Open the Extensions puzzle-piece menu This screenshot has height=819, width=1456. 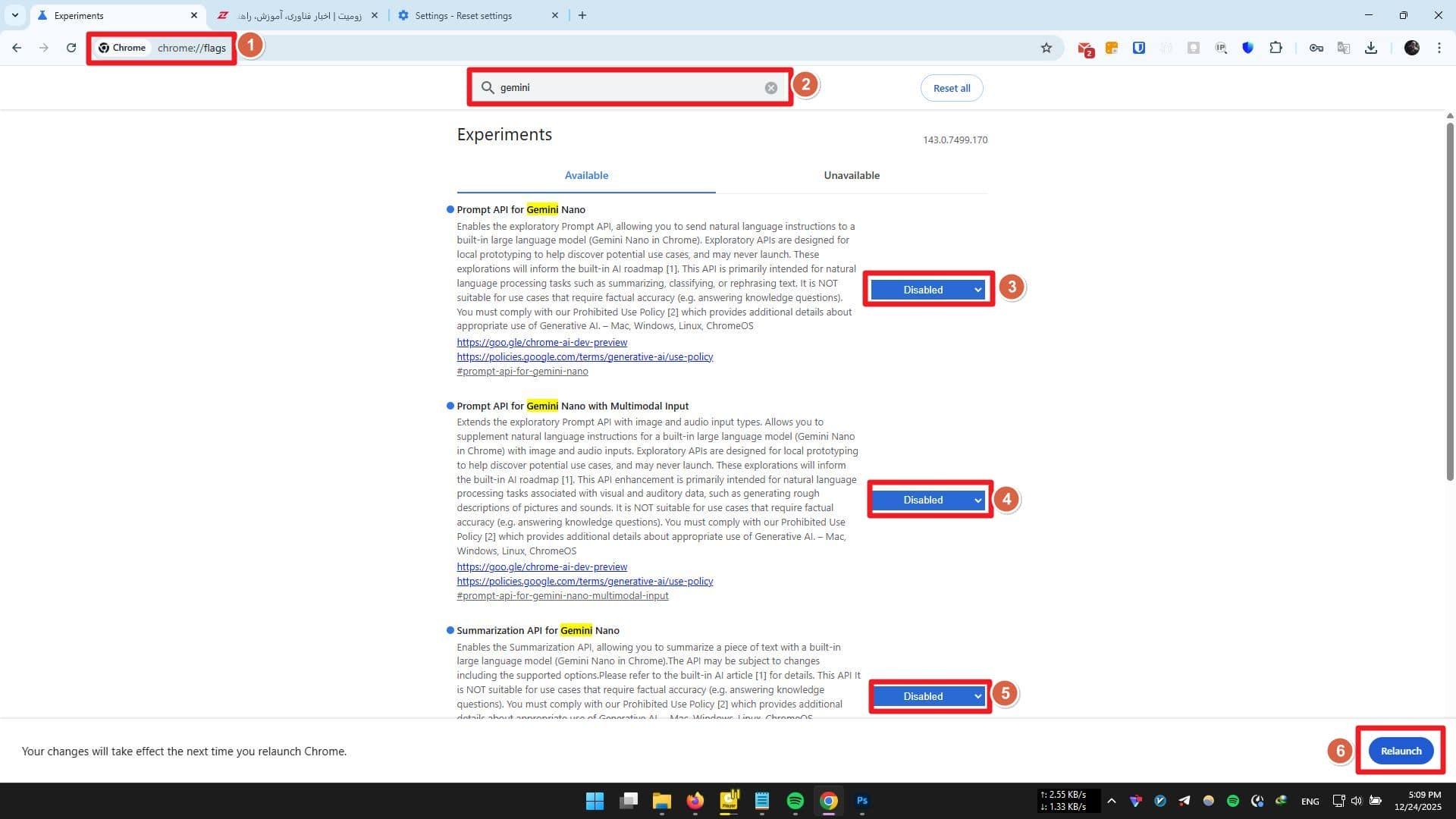point(1276,48)
